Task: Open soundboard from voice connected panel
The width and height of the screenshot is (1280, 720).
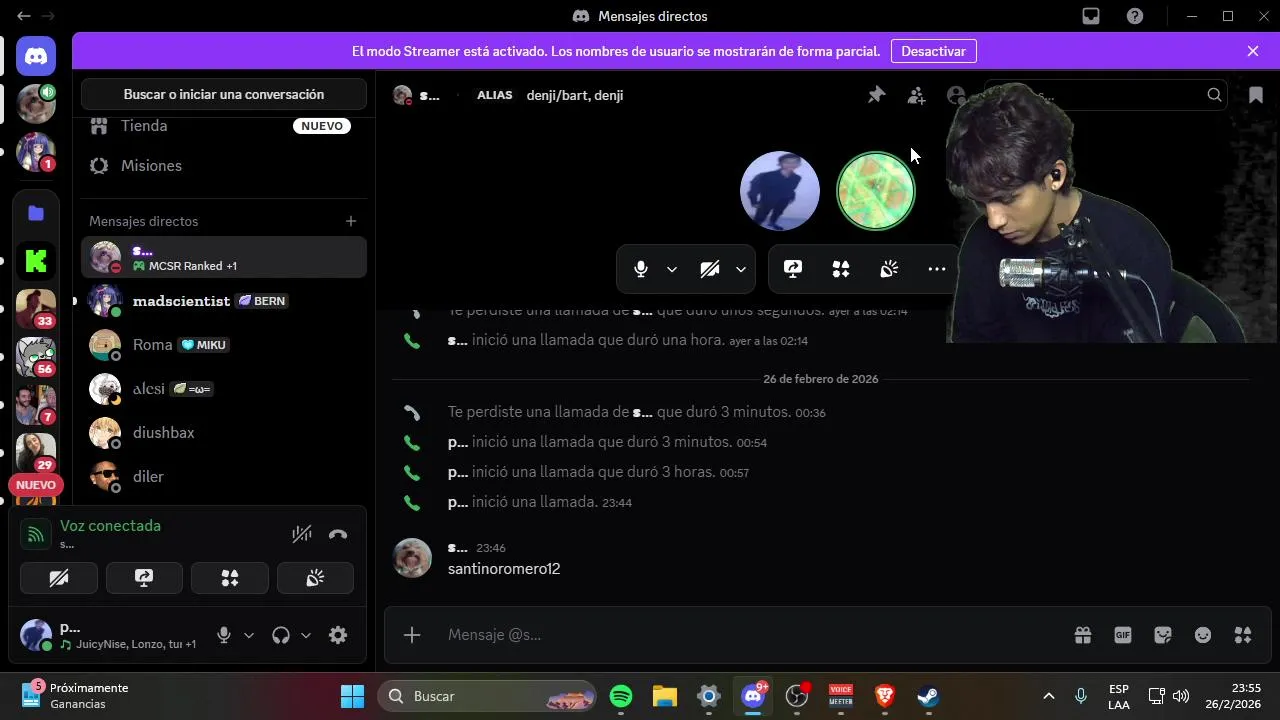Action: [x=315, y=578]
